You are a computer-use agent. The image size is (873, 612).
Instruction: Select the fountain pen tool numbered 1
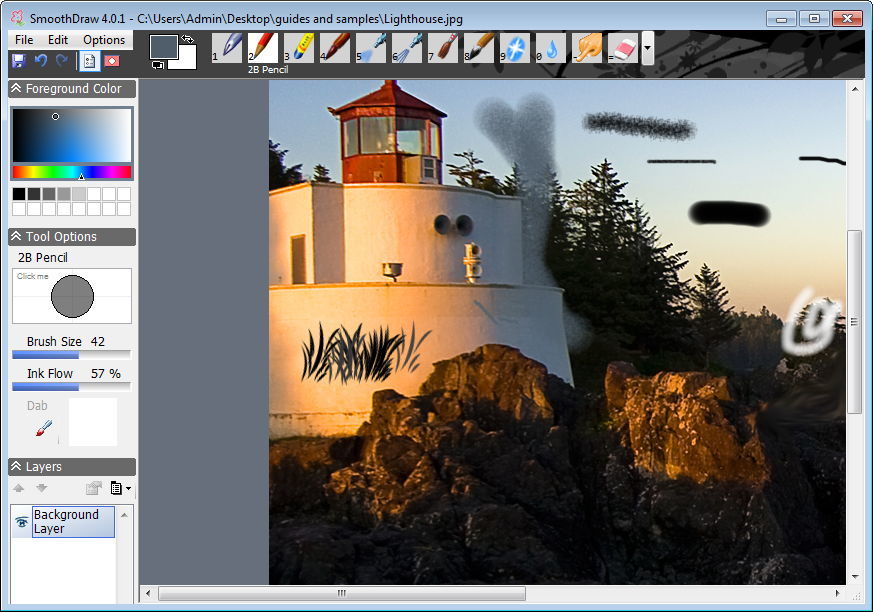click(x=229, y=48)
